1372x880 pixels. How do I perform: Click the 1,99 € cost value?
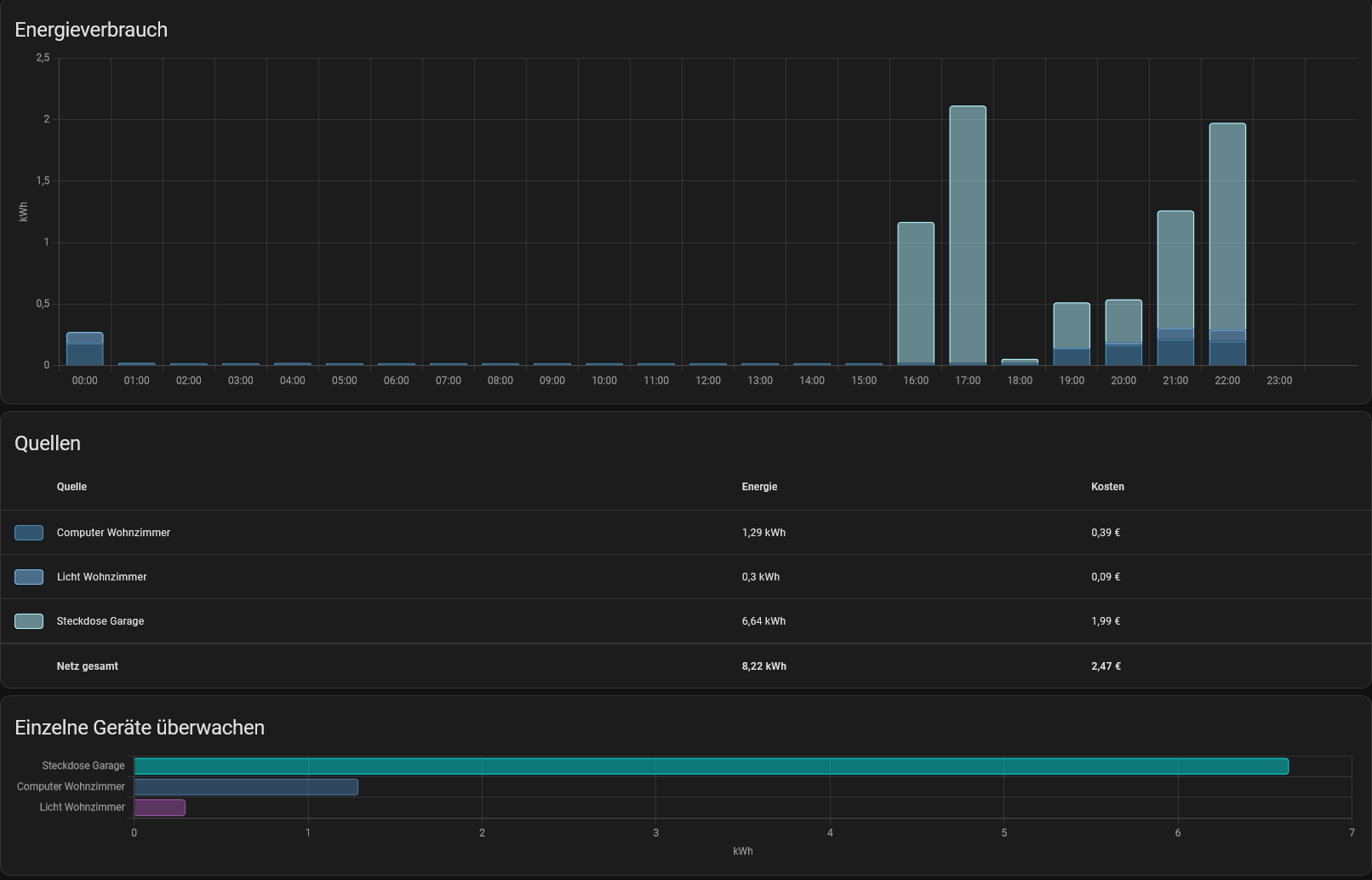point(1106,621)
